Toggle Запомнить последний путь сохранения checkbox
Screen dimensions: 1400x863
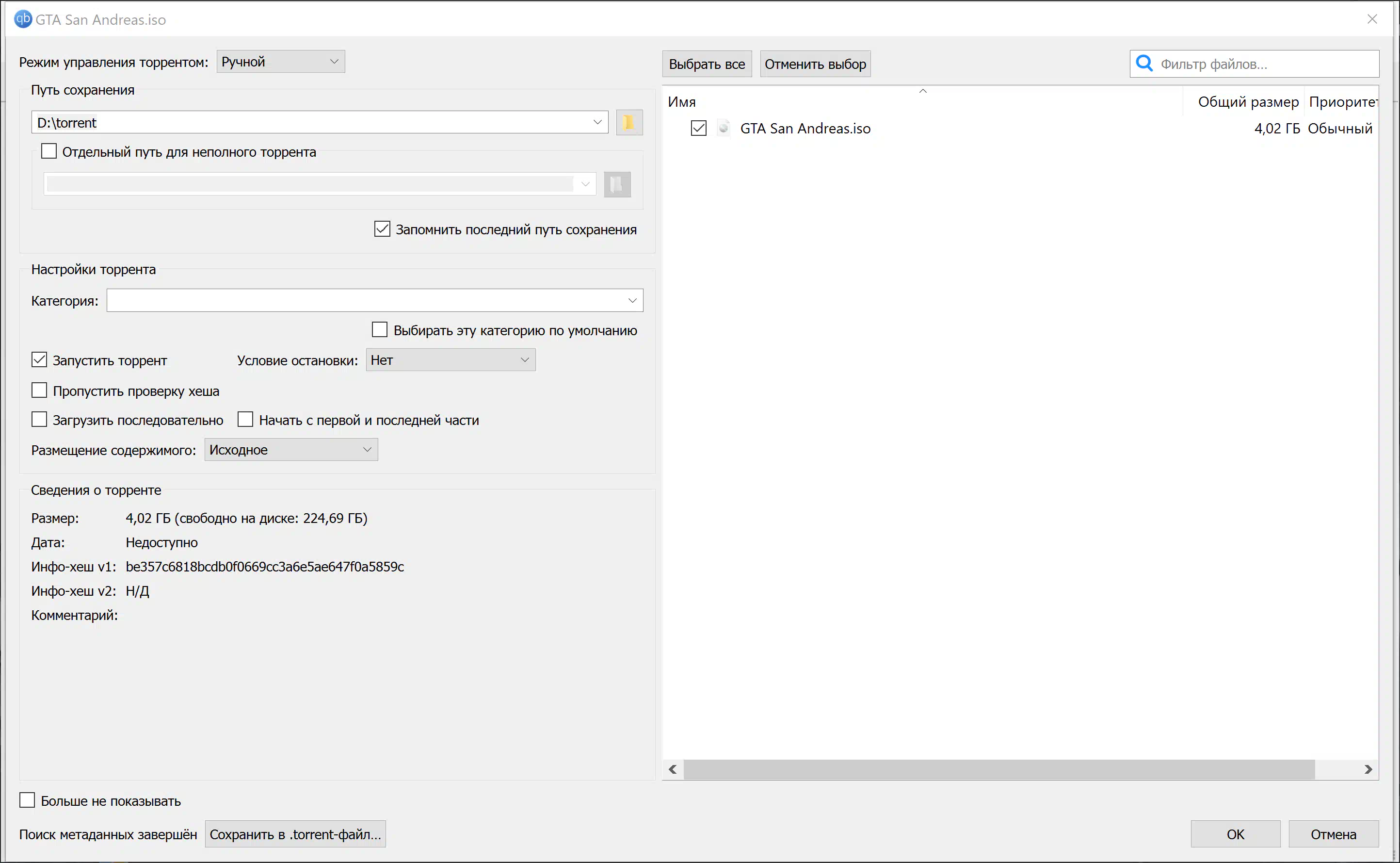[x=382, y=229]
